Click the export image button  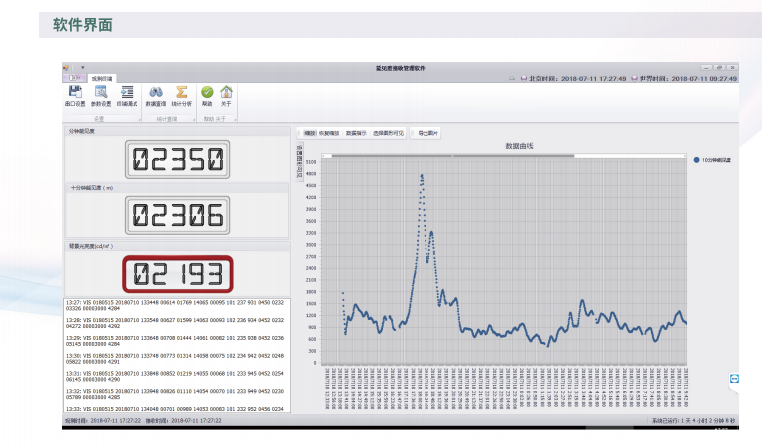tap(426, 133)
